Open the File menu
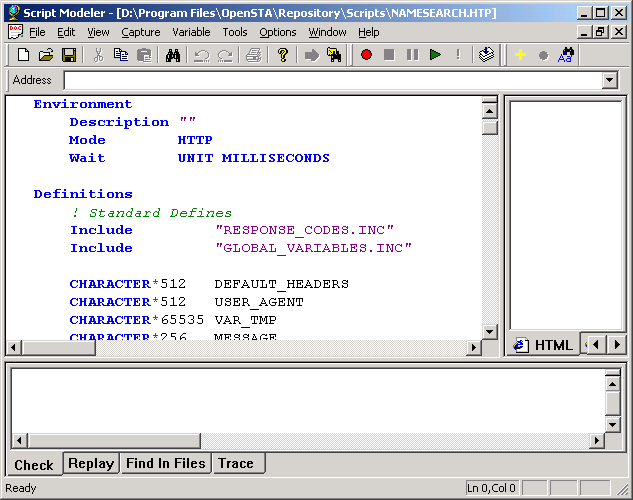 37,32
